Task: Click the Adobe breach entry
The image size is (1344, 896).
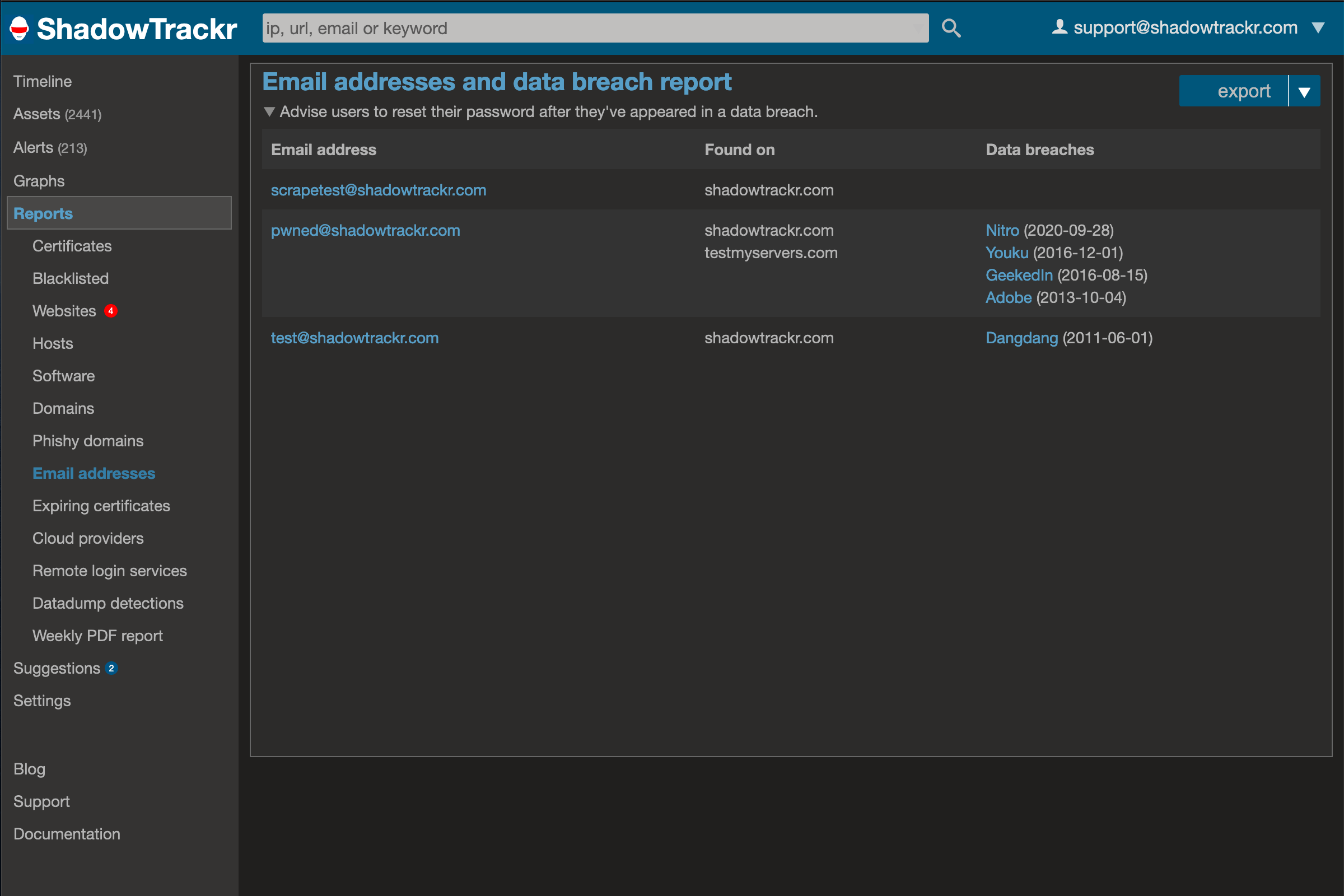Action: click(1008, 298)
